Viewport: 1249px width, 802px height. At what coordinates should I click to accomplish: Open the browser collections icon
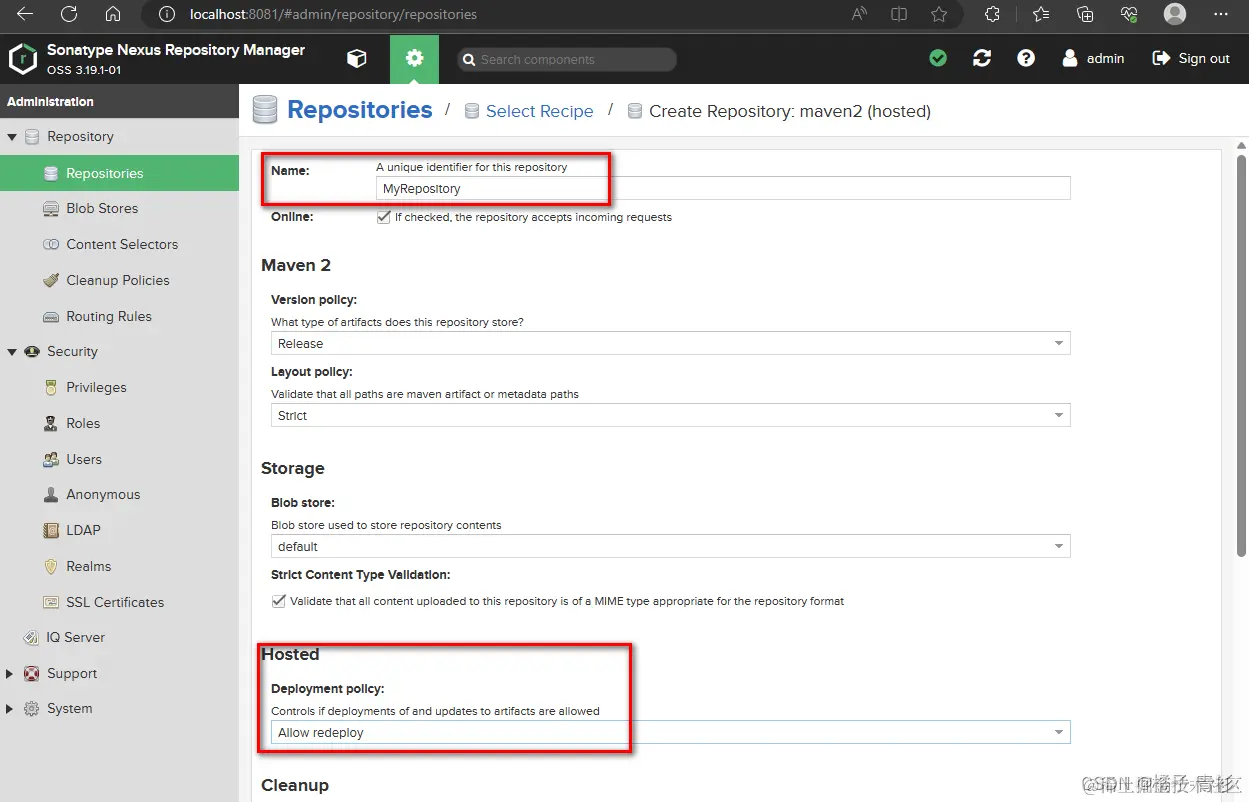pos(1085,14)
